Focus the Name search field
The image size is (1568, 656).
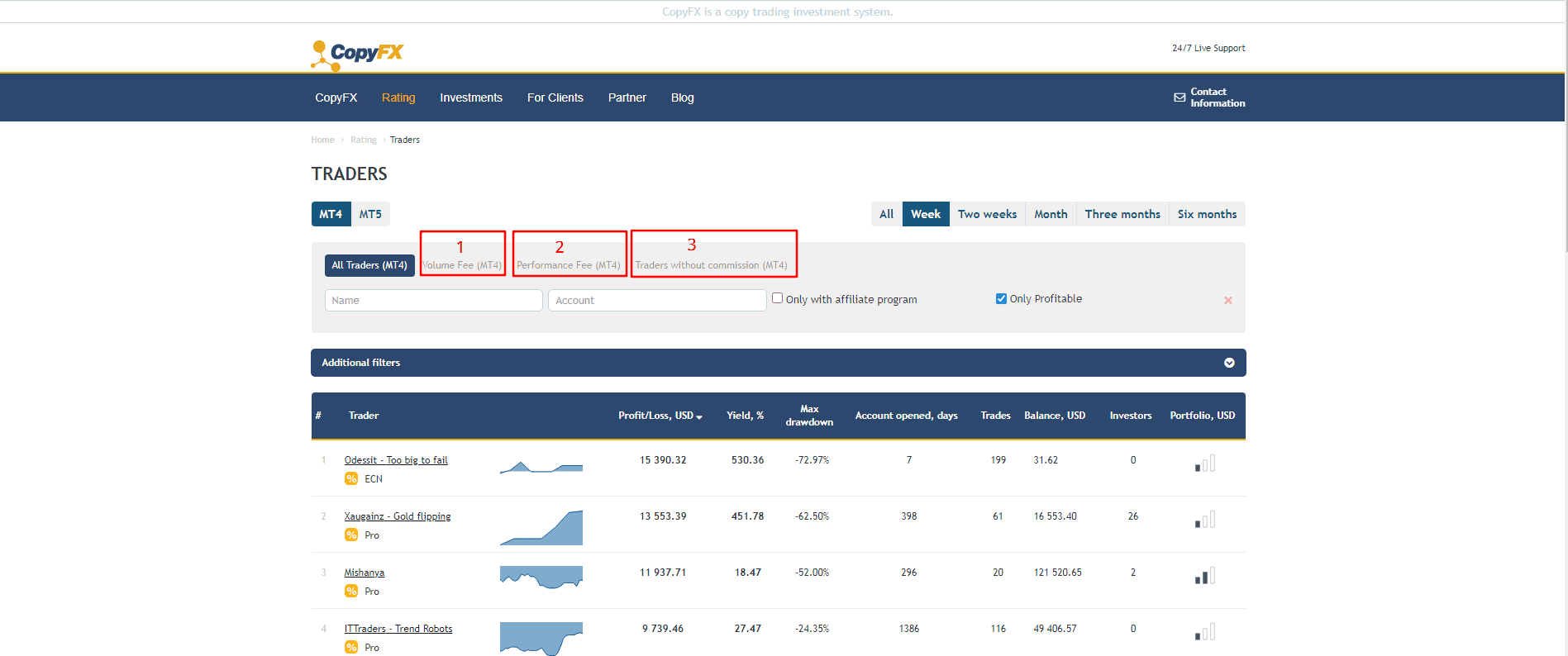434,300
